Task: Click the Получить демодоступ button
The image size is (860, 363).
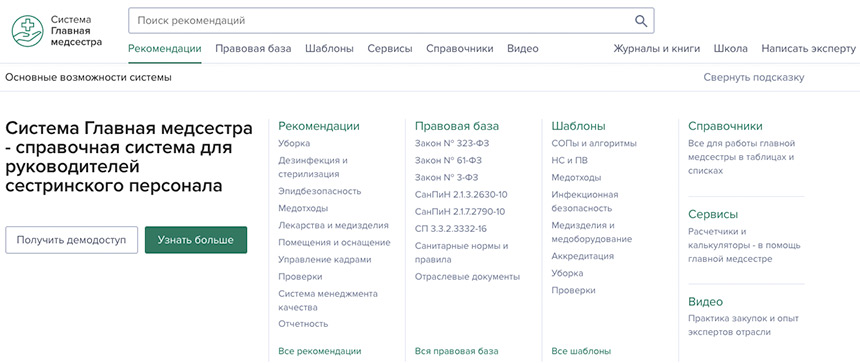Action: pyautogui.click(x=71, y=240)
